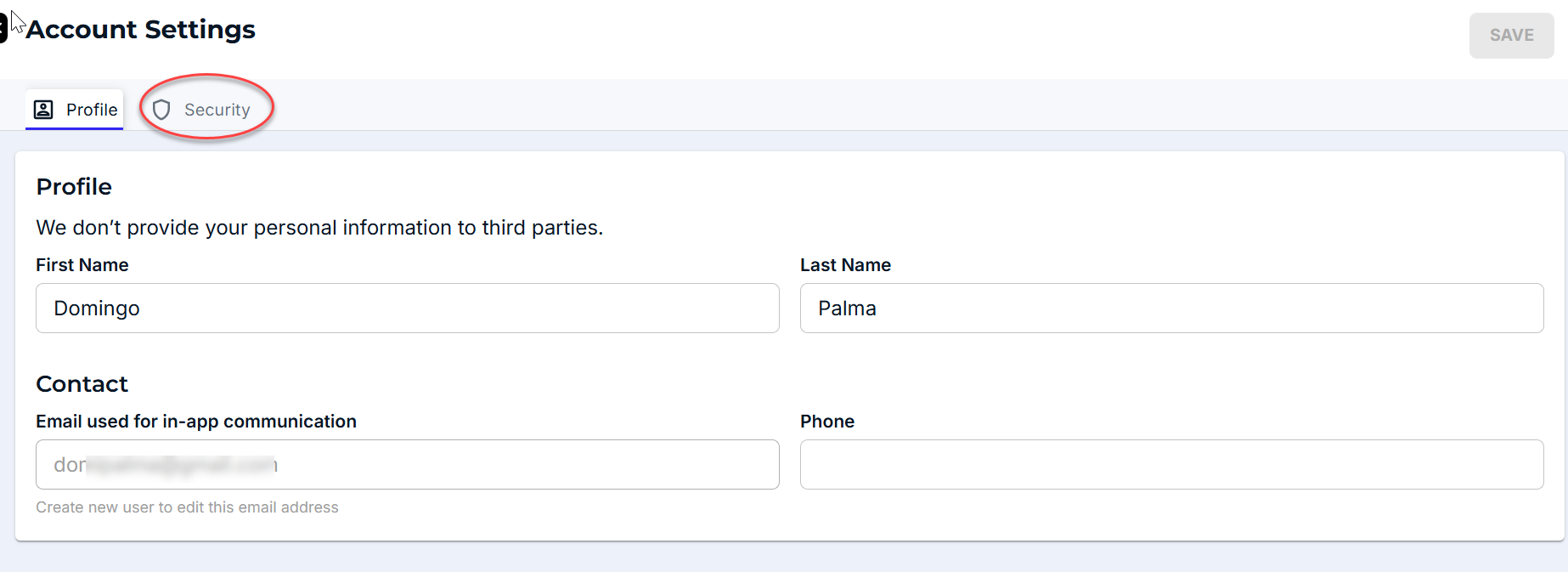Select the Profile tab label
Viewport: 1568px width, 572px height.
click(92, 110)
